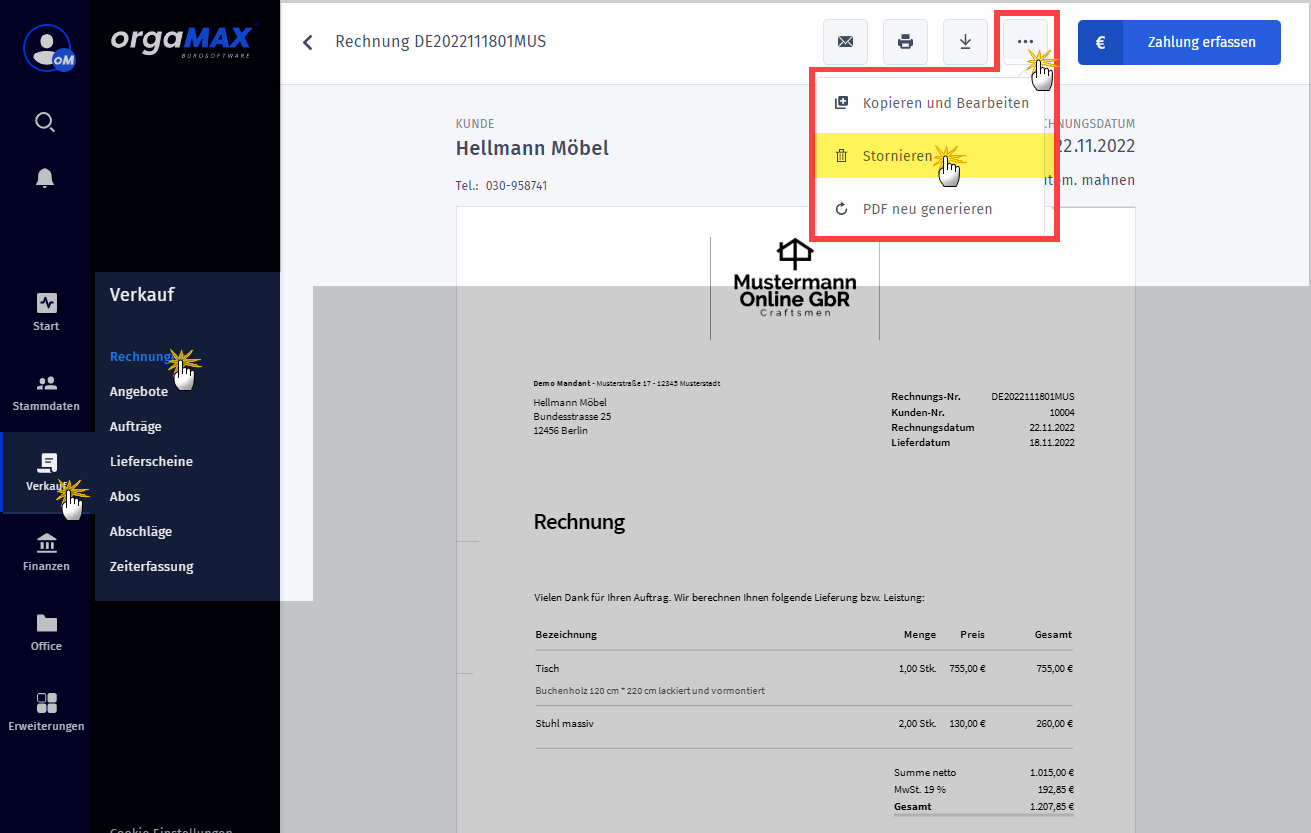Open the Finanzen section
Screen dimensions: 1311x833
(46, 552)
